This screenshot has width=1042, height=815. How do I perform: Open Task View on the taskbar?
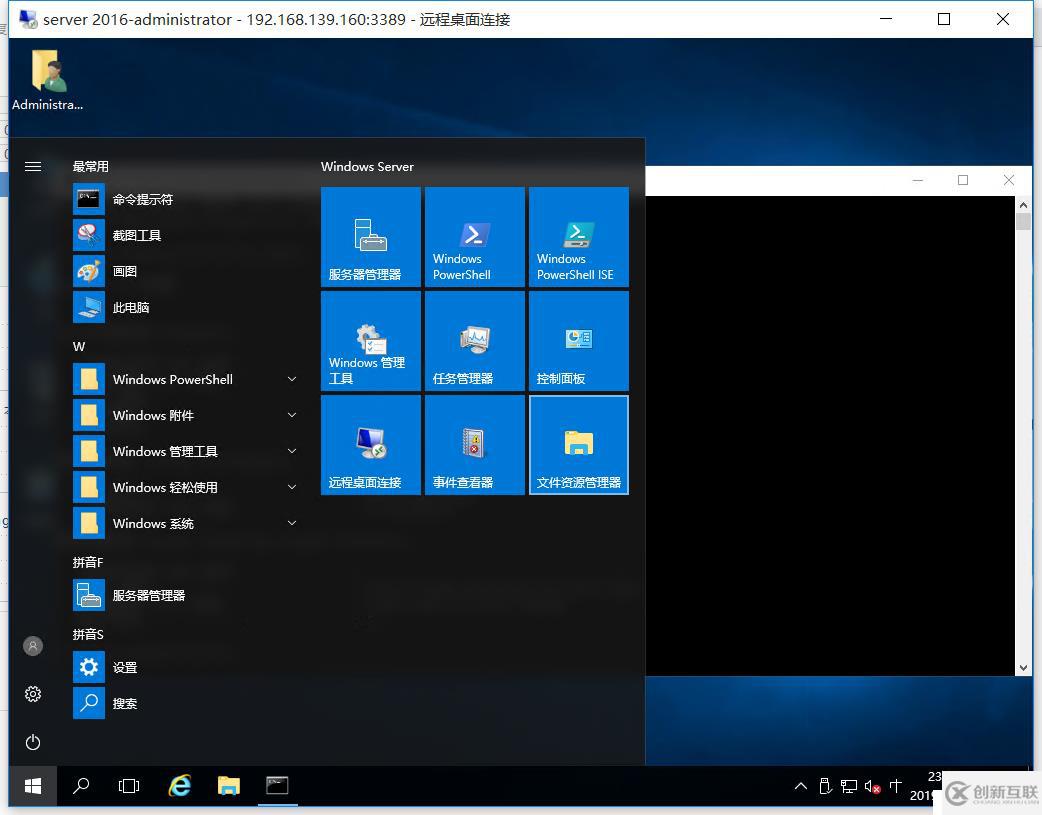click(x=129, y=786)
